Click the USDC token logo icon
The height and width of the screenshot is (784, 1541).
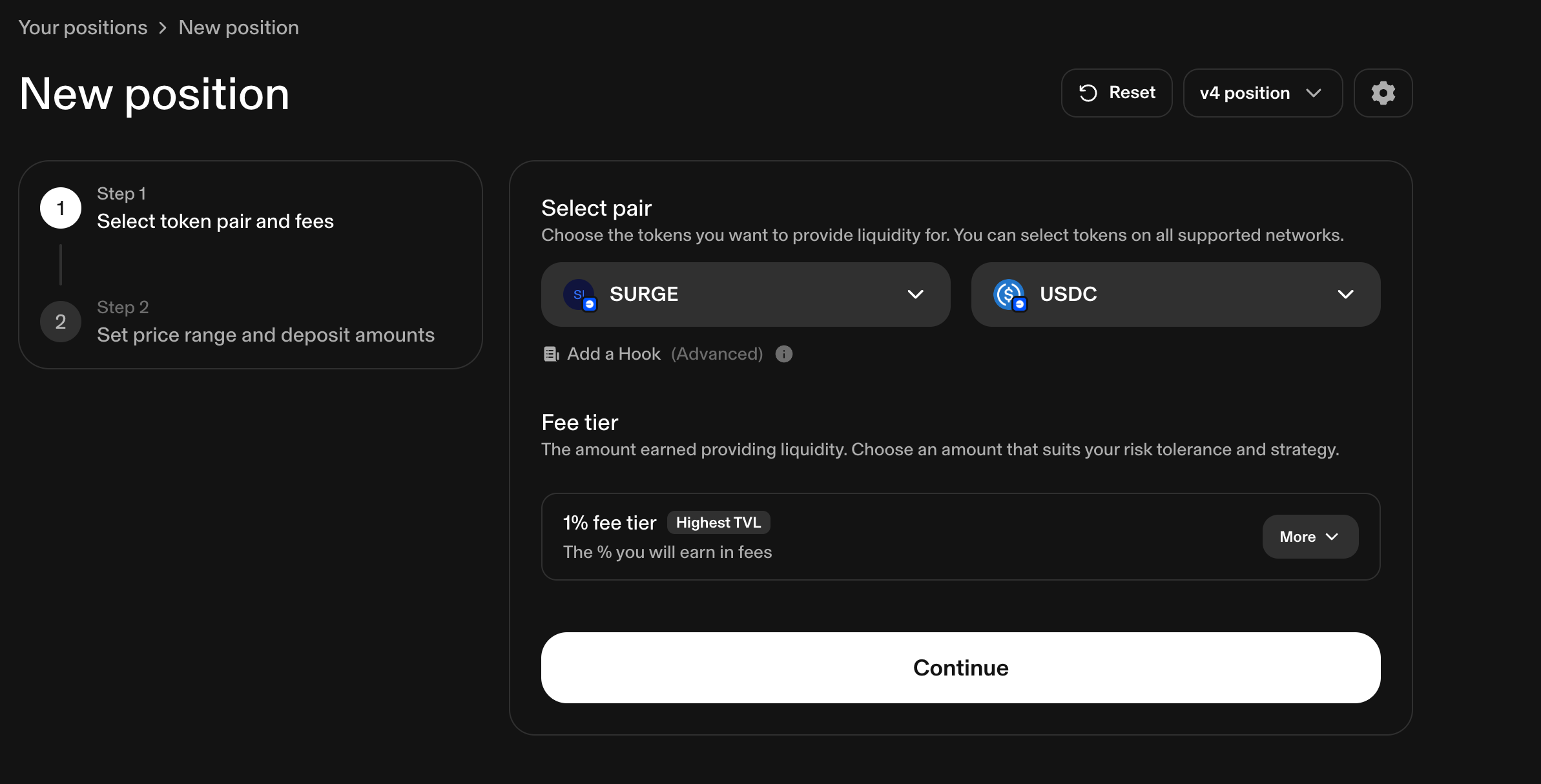tap(1009, 294)
